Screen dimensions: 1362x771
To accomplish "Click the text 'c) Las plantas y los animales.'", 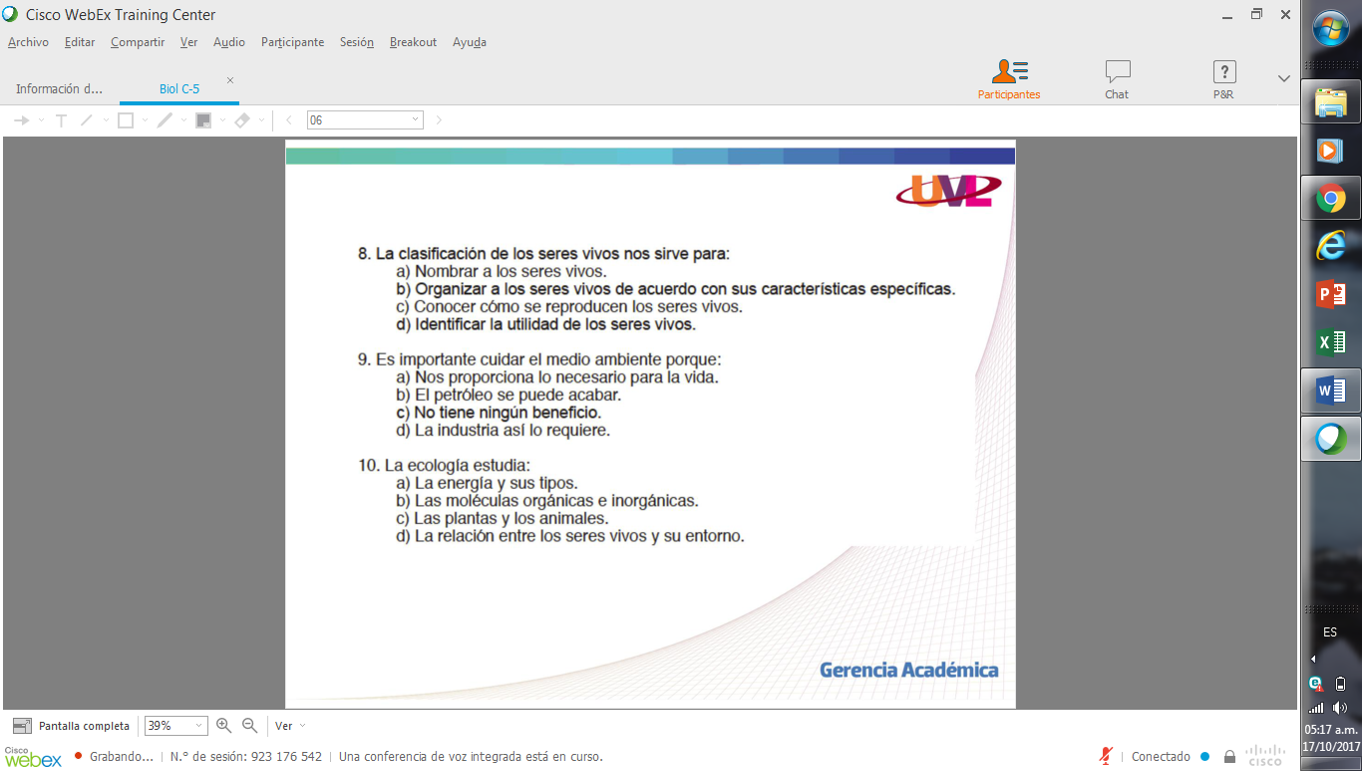I will coord(502,518).
